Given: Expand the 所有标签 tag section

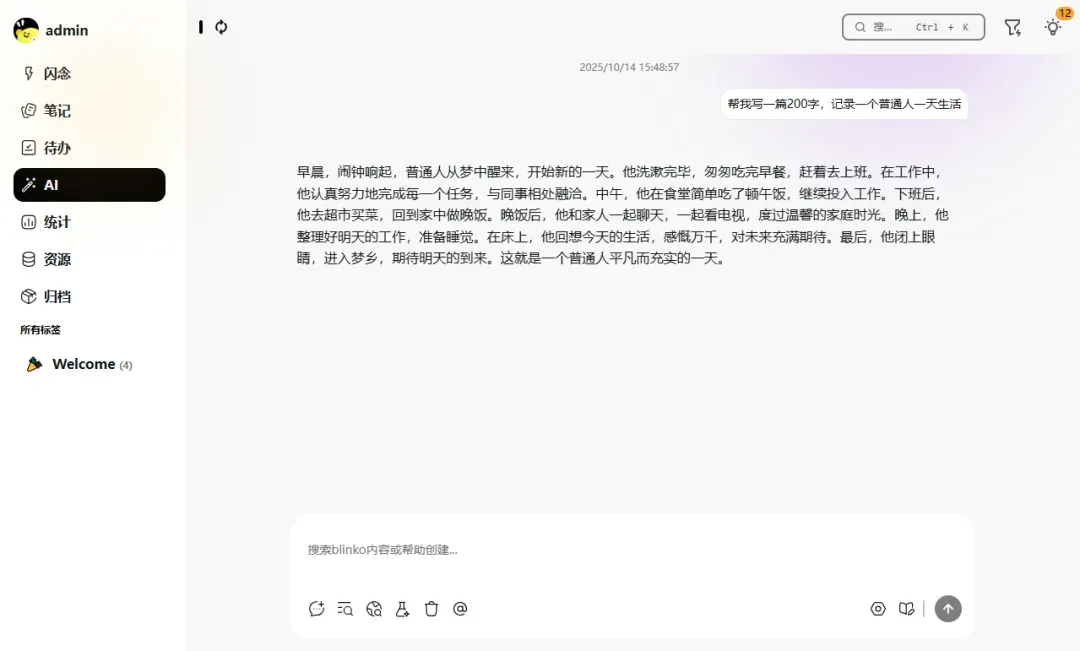Looking at the screenshot, I should click(x=40, y=329).
